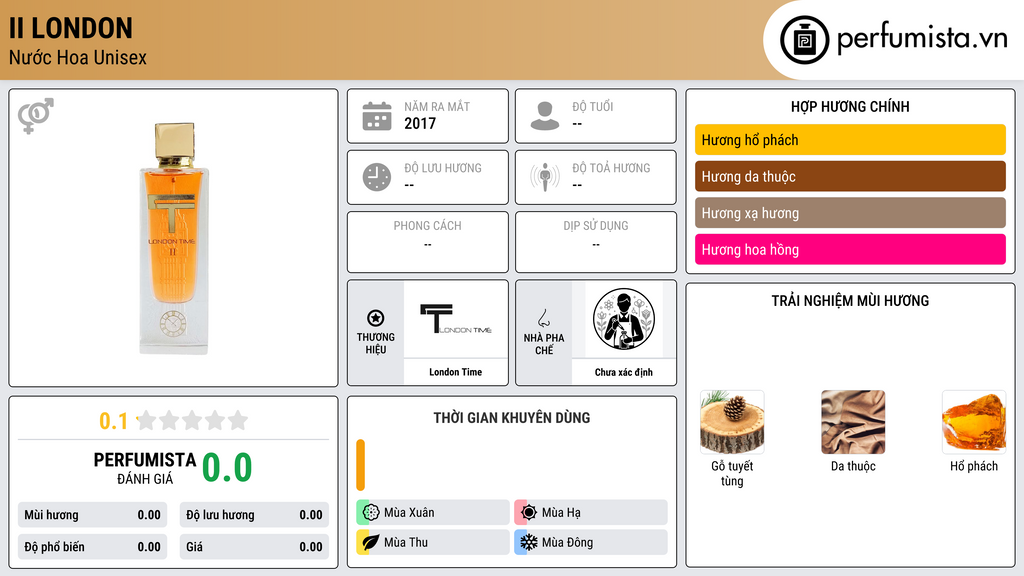Open the London Time brand link
The image size is (1024, 576).
[456, 372]
